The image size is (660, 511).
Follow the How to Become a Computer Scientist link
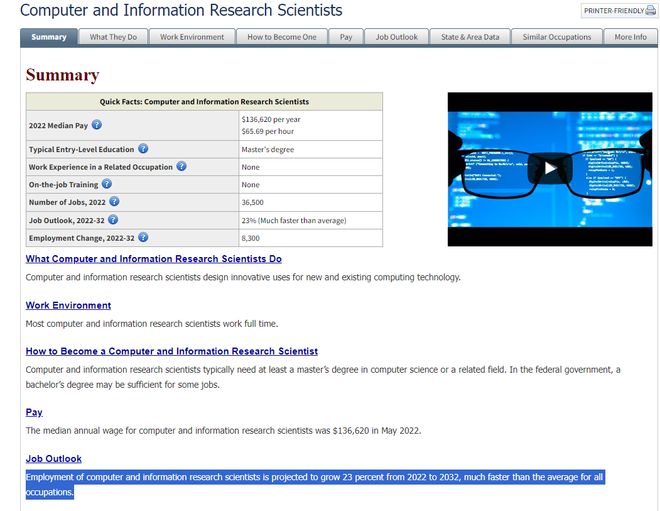click(x=172, y=351)
